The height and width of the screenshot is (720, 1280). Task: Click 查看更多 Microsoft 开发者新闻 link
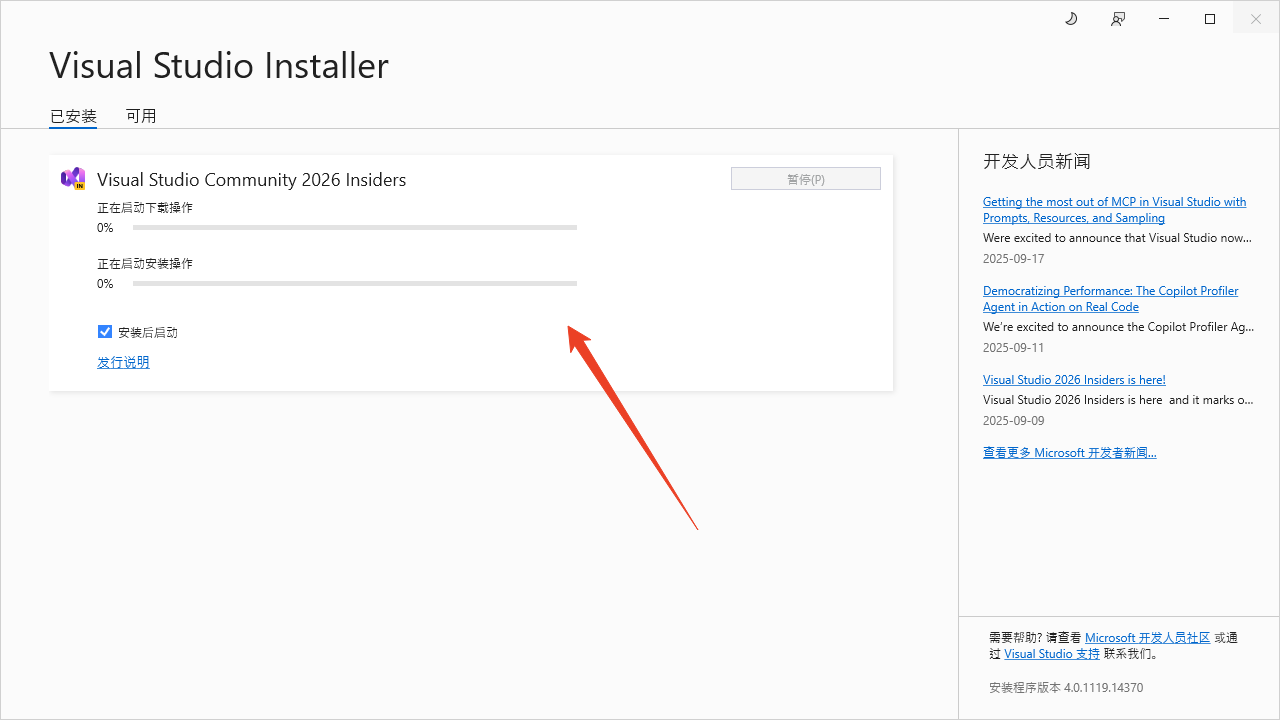1069,453
